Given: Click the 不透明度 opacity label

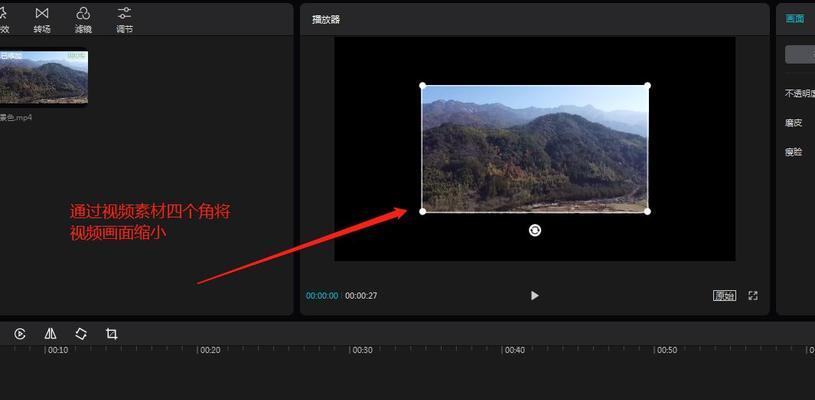Looking at the screenshot, I should (800, 94).
